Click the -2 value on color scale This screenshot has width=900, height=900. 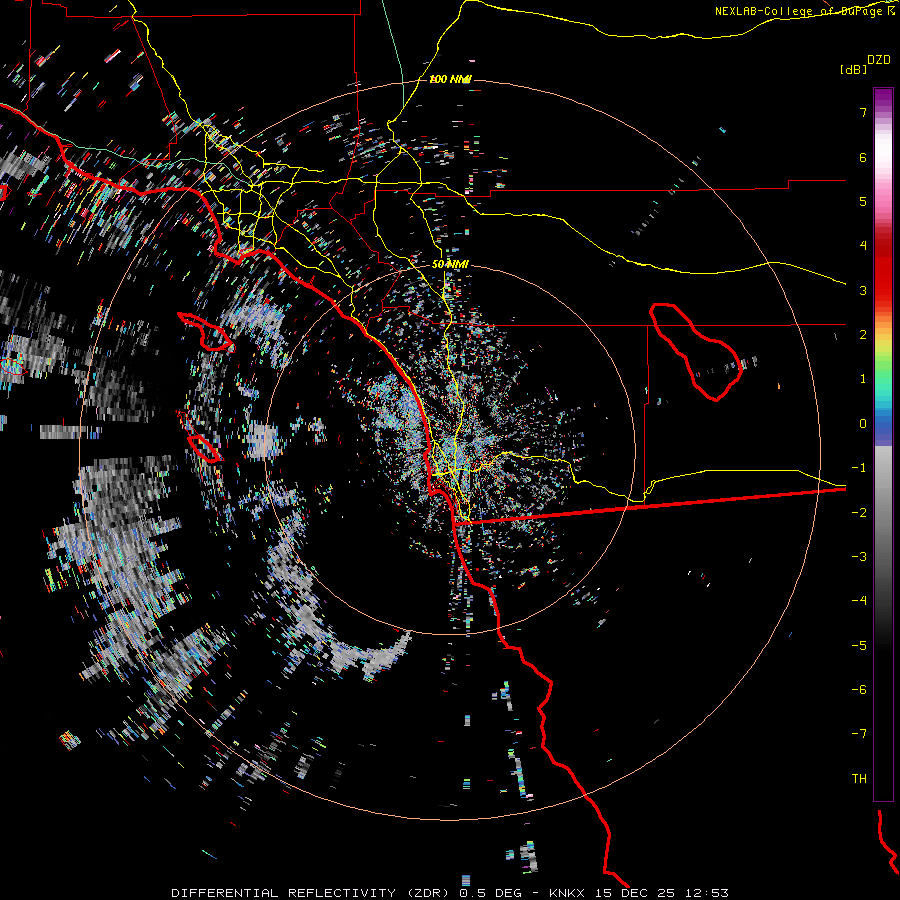pos(859,512)
